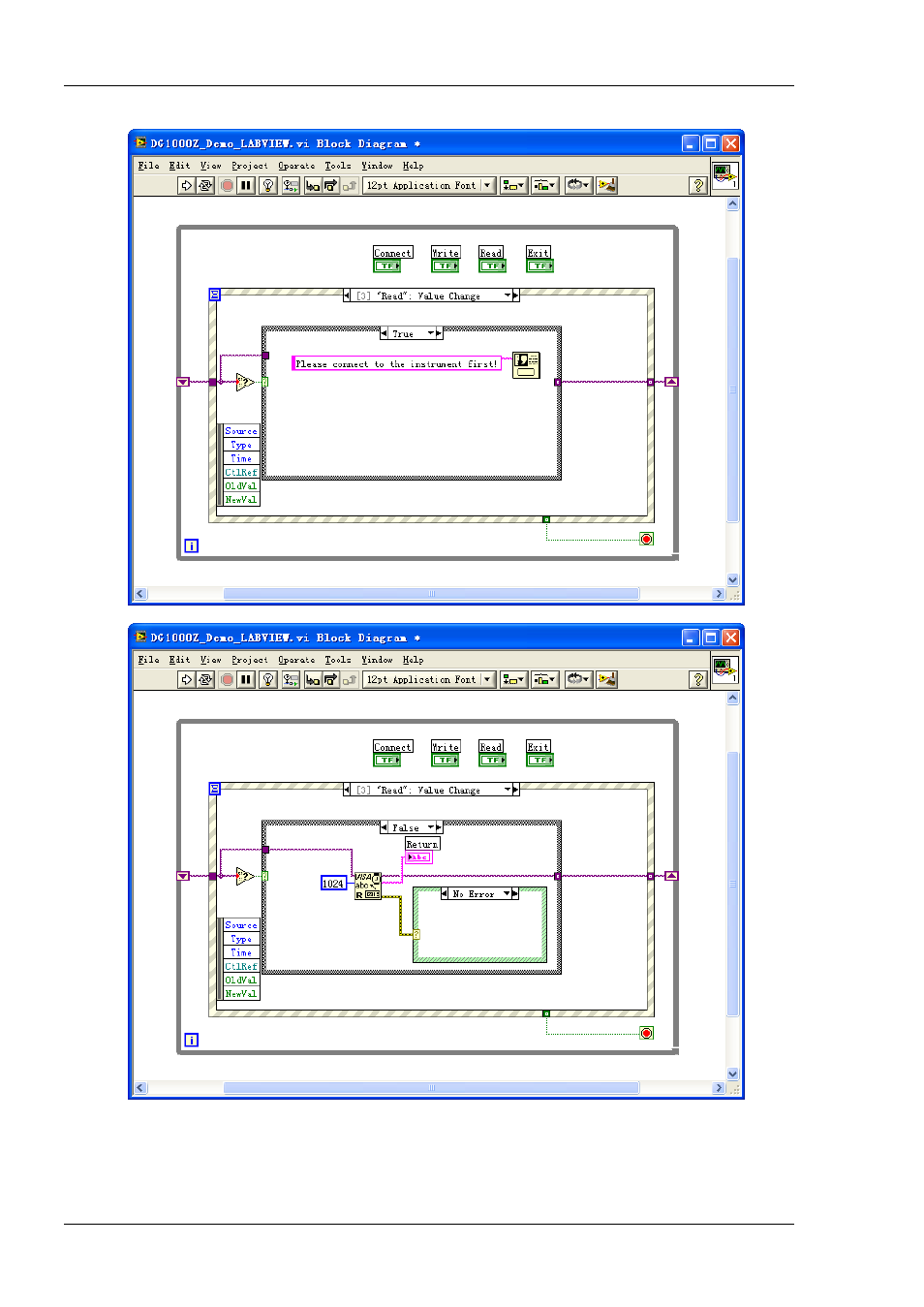924x1307 pixels.
Task: Open File menu in upper window
Action: [x=148, y=166]
